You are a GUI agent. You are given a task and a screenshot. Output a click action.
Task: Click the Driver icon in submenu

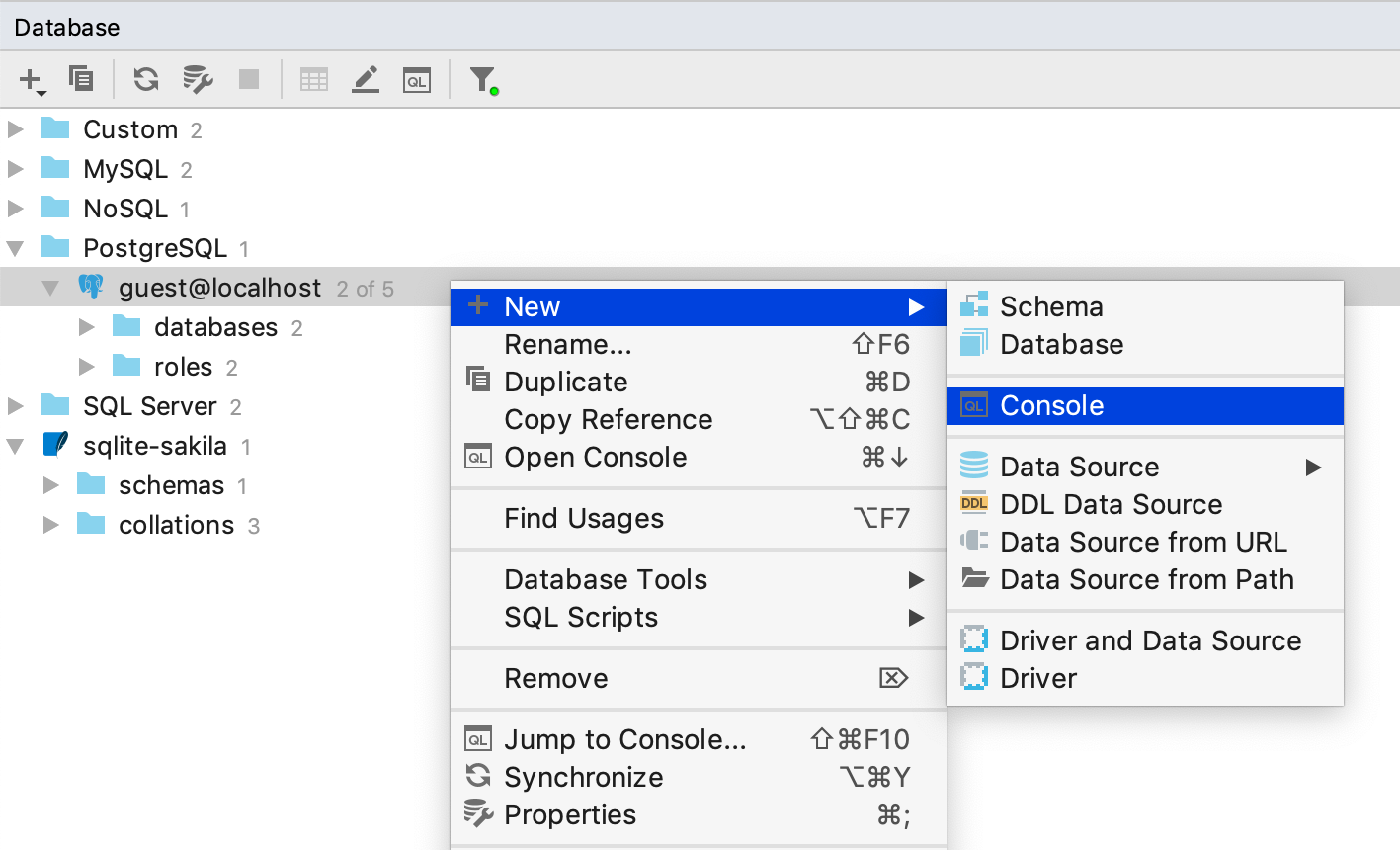point(974,677)
